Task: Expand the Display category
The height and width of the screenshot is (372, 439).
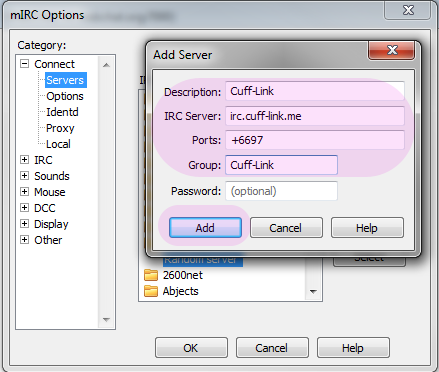Action: (x=24, y=224)
